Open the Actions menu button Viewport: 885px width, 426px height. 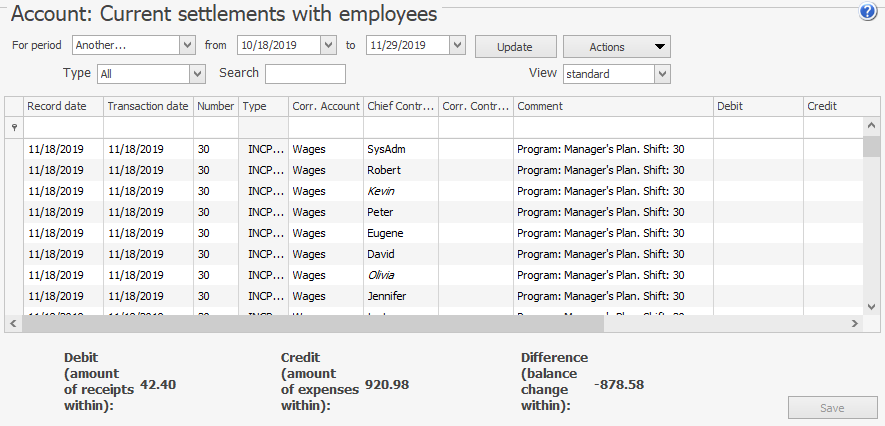point(616,47)
